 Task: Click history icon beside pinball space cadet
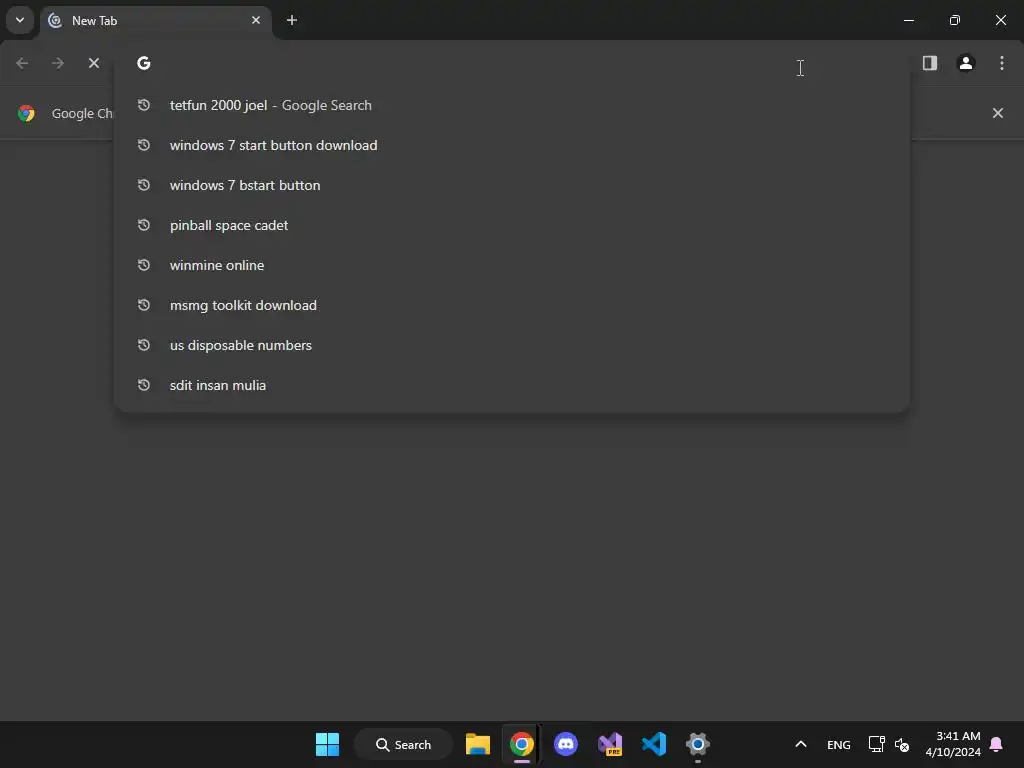pos(144,225)
